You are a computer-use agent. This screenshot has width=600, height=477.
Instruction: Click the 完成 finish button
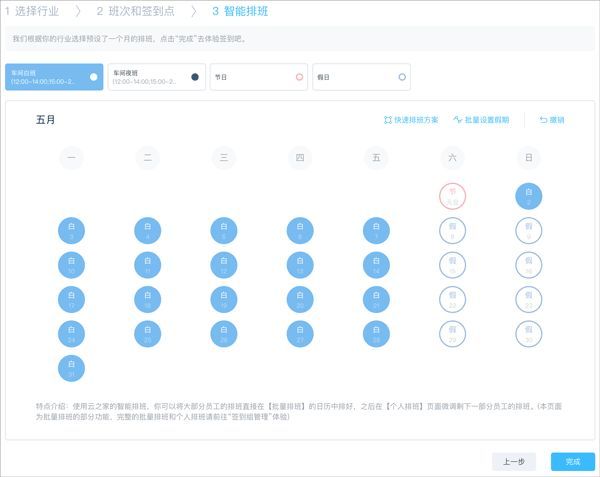(572, 461)
